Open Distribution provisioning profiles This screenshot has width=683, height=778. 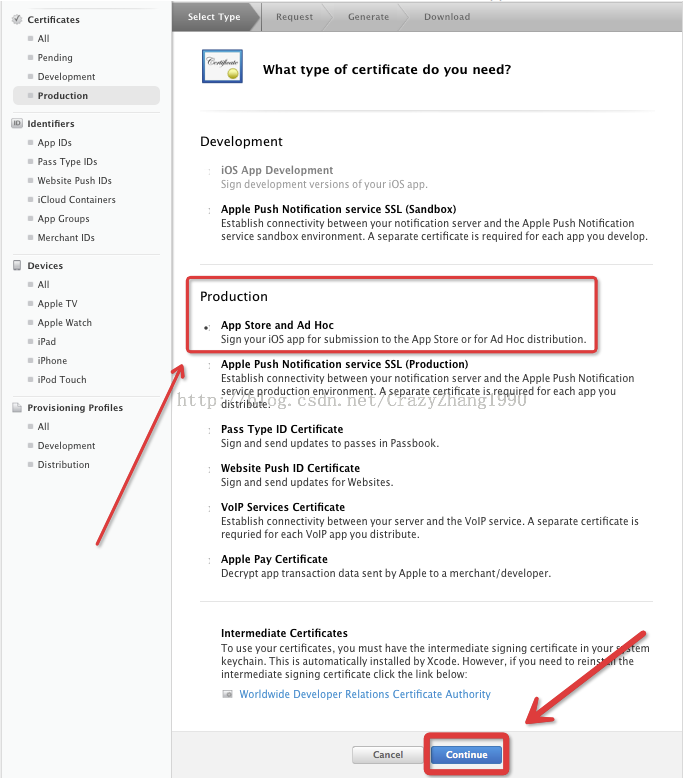click(63, 464)
